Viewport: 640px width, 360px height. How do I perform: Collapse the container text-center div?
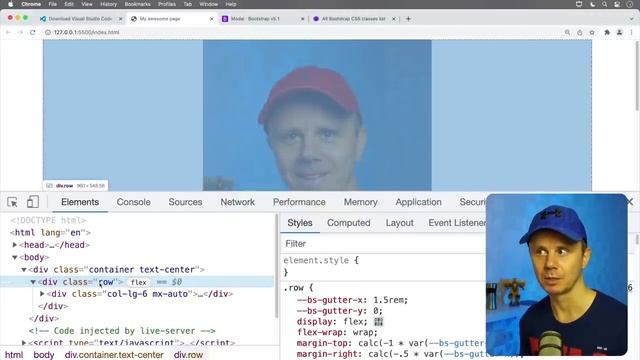pyautogui.click(x=24, y=269)
